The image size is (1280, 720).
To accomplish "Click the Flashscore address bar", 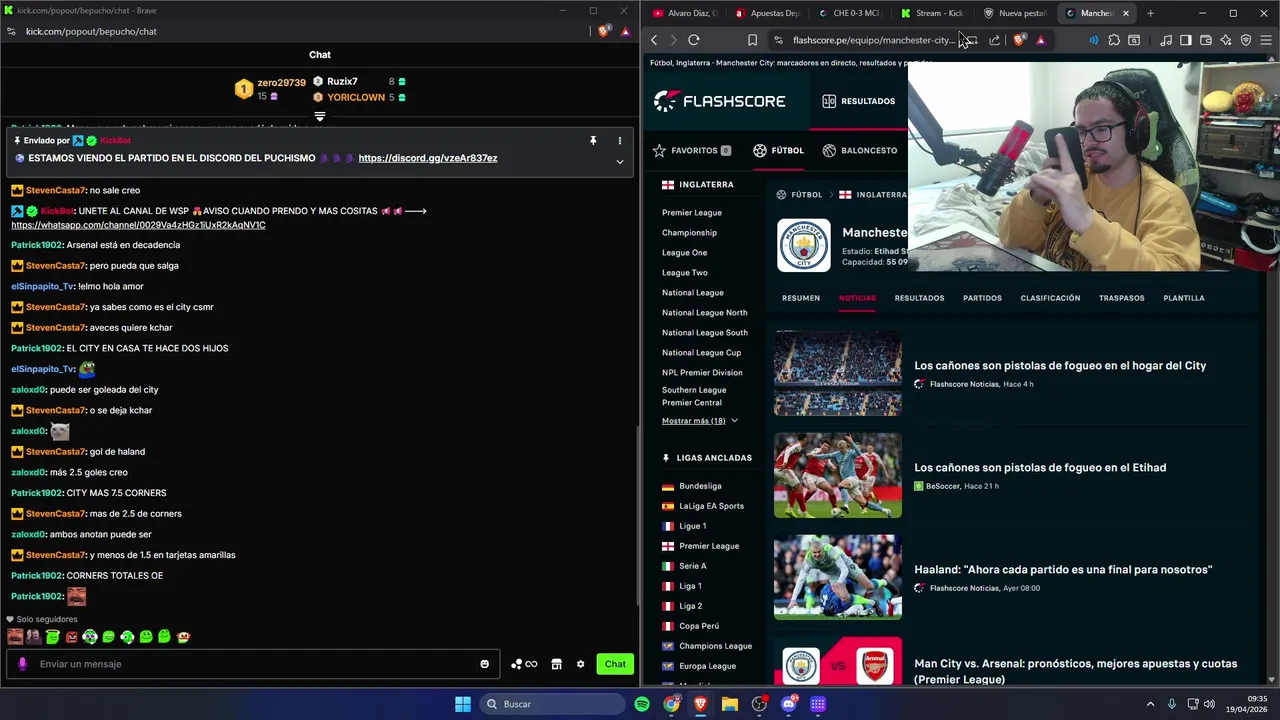I will 874,40.
